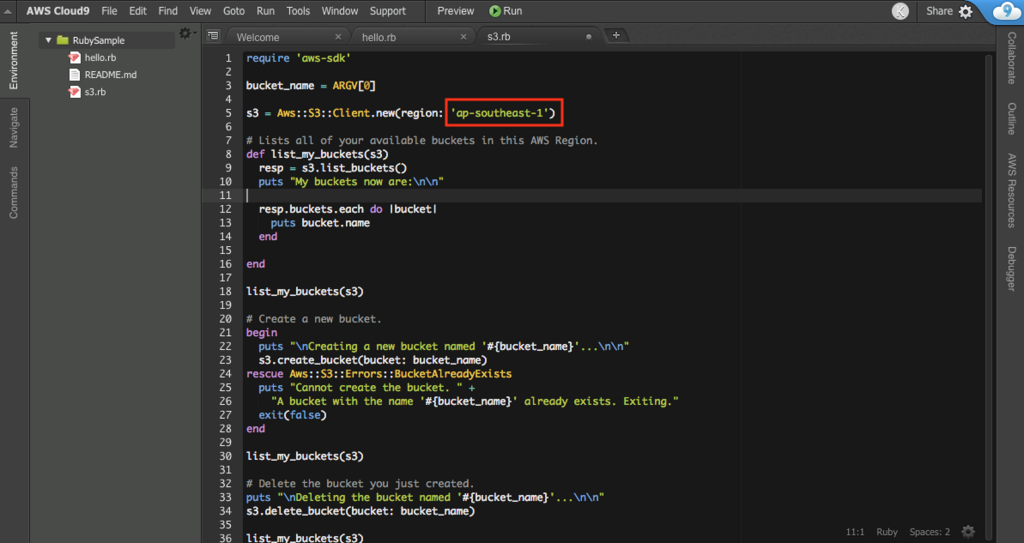Click the green Run button
The width and height of the screenshot is (1024, 543).
point(505,11)
